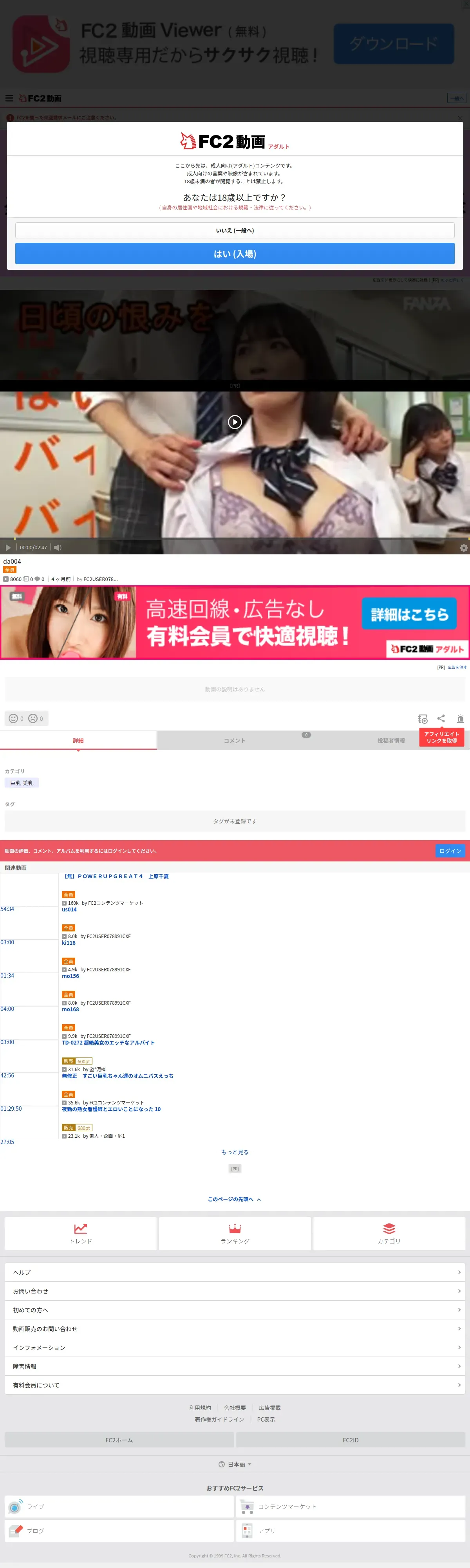The height and width of the screenshot is (1568, 470).
Task: Click the FC2ホーム button
Action: (119, 1440)
